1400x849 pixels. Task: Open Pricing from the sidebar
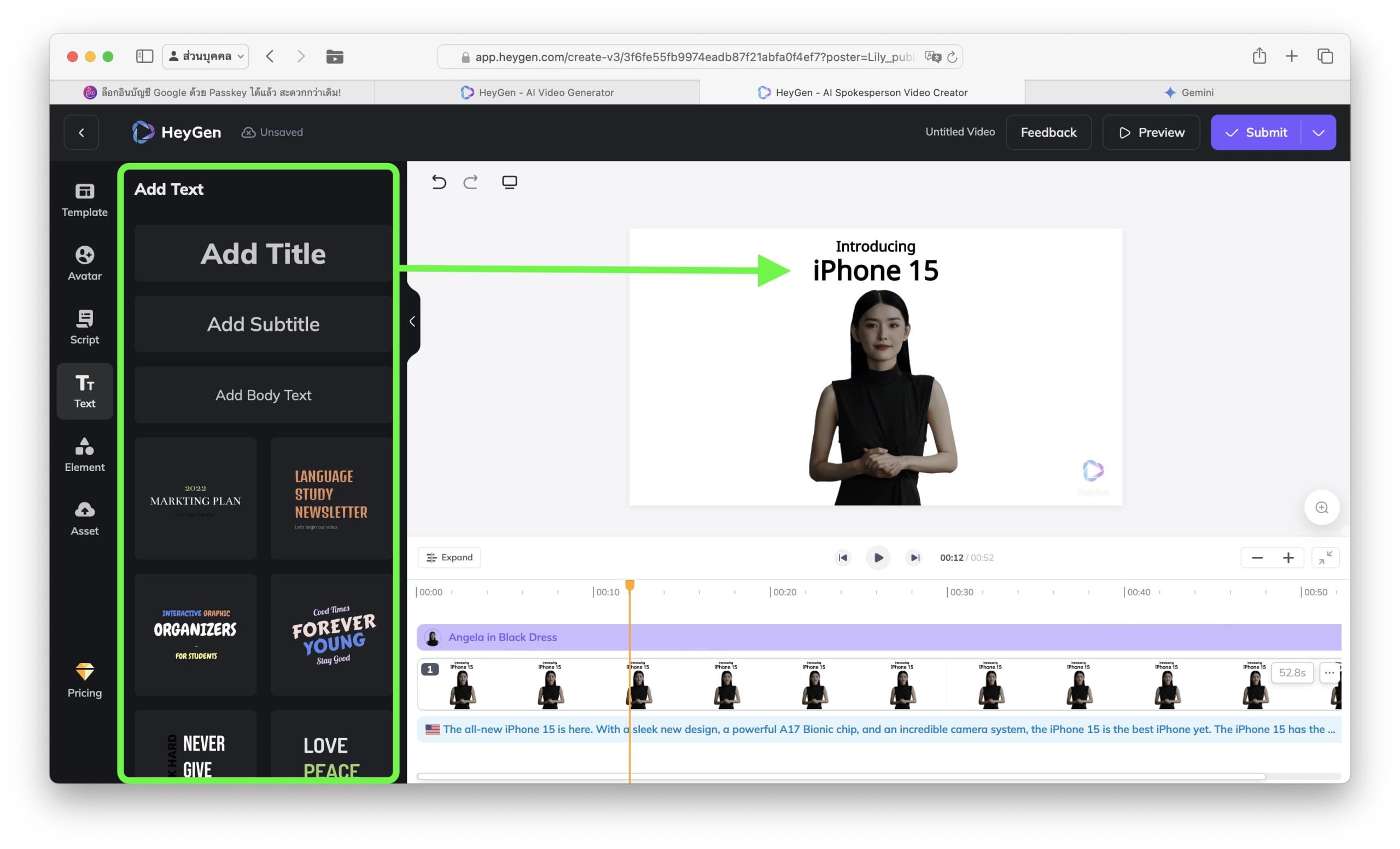tap(84, 679)
